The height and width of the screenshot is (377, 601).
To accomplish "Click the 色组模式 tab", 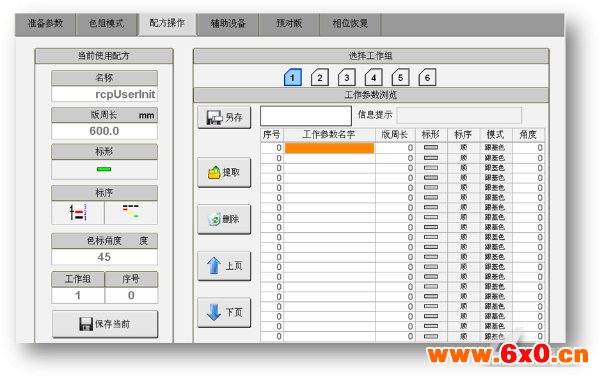I will (x=106, y=24).
